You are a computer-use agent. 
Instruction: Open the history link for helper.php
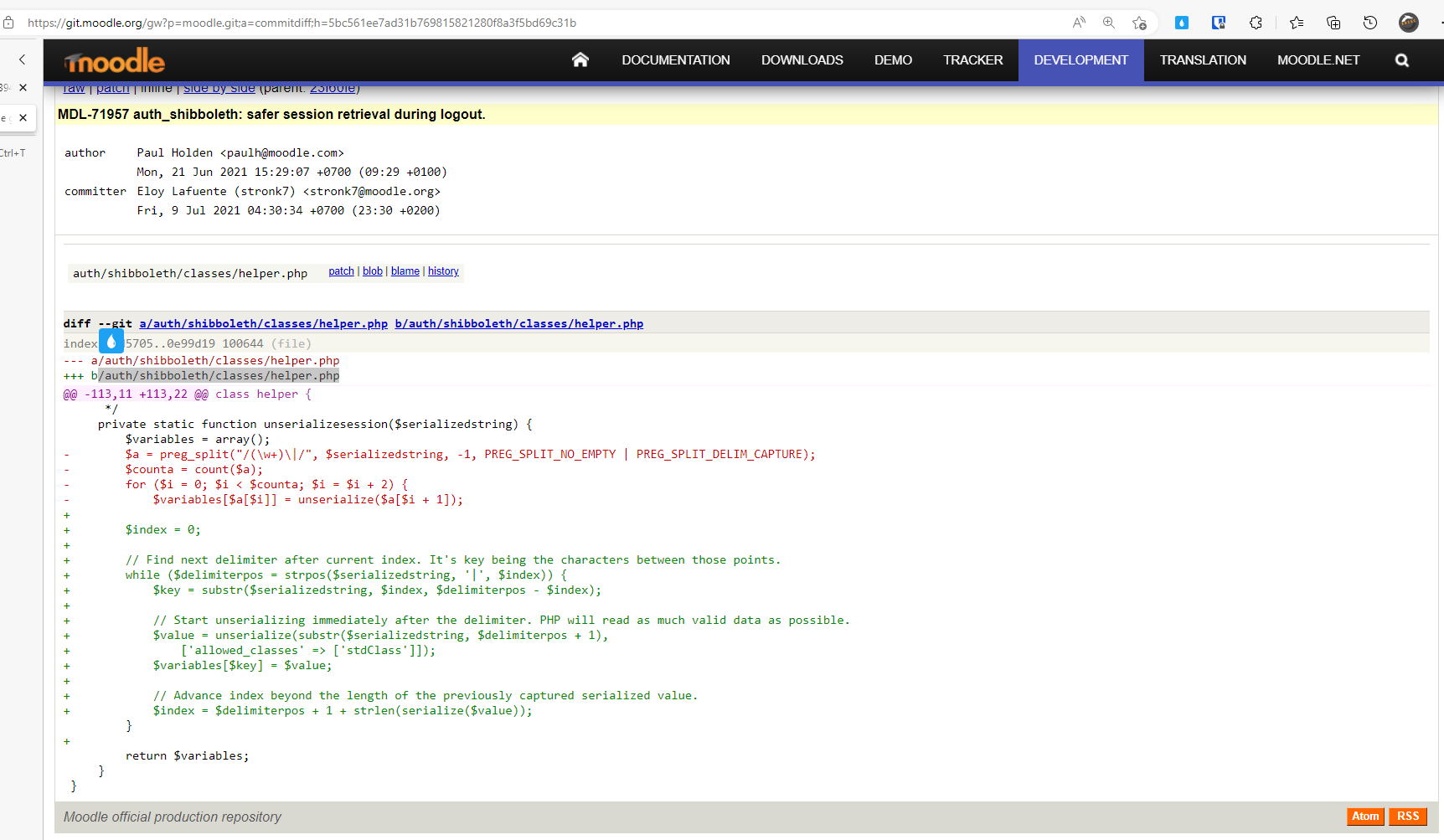[x=443, y=271]
